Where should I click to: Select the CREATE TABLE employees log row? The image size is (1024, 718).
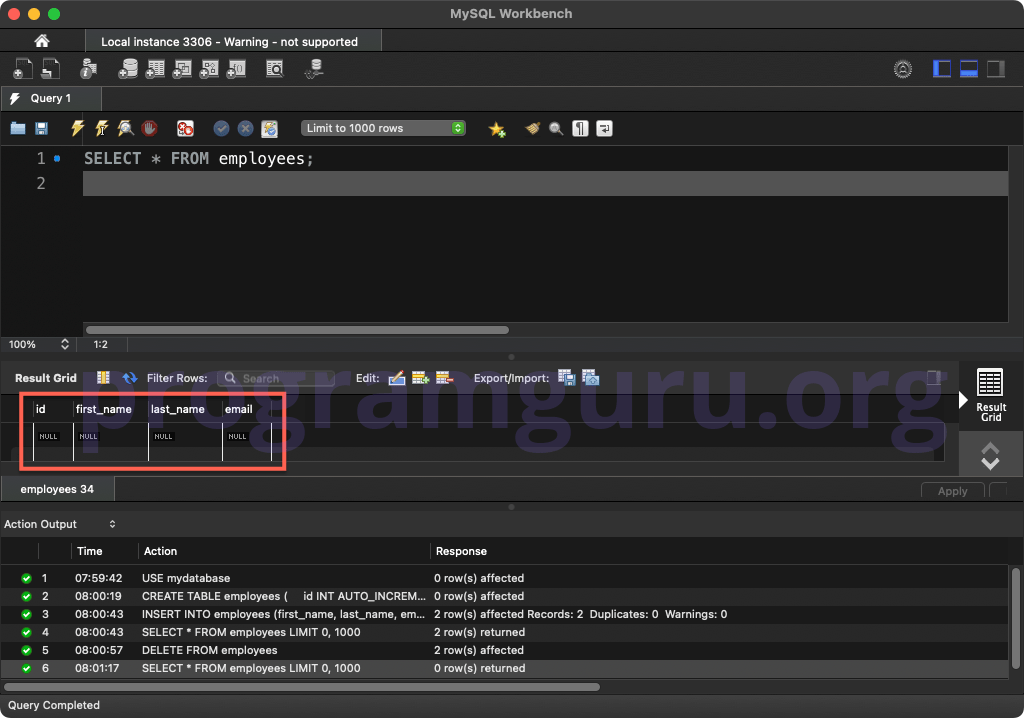pyautogui.click(x=505, y=596)
